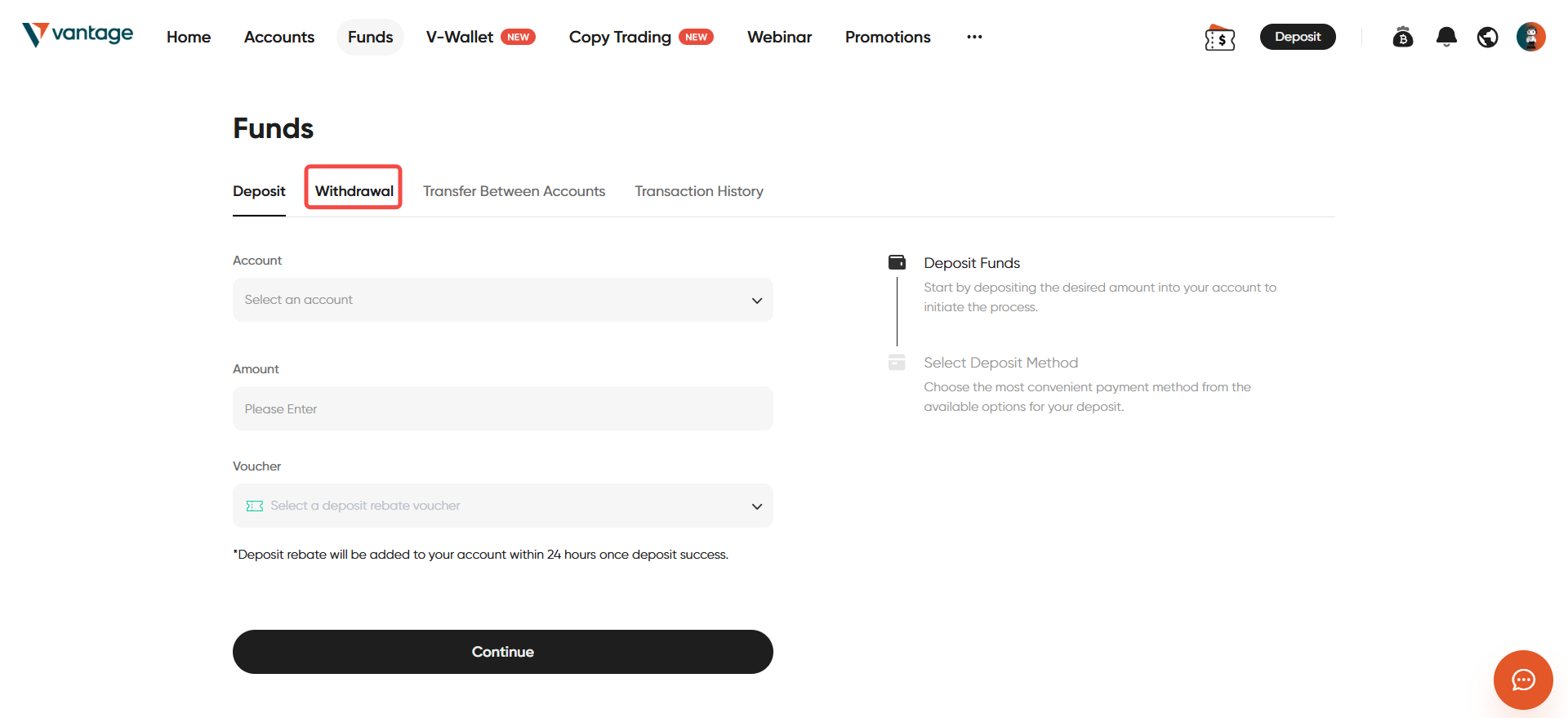This screenshot has width=1568, height=718.
Task: Switch to the Withdrawal tab
Action: click(x=354, y=191)
